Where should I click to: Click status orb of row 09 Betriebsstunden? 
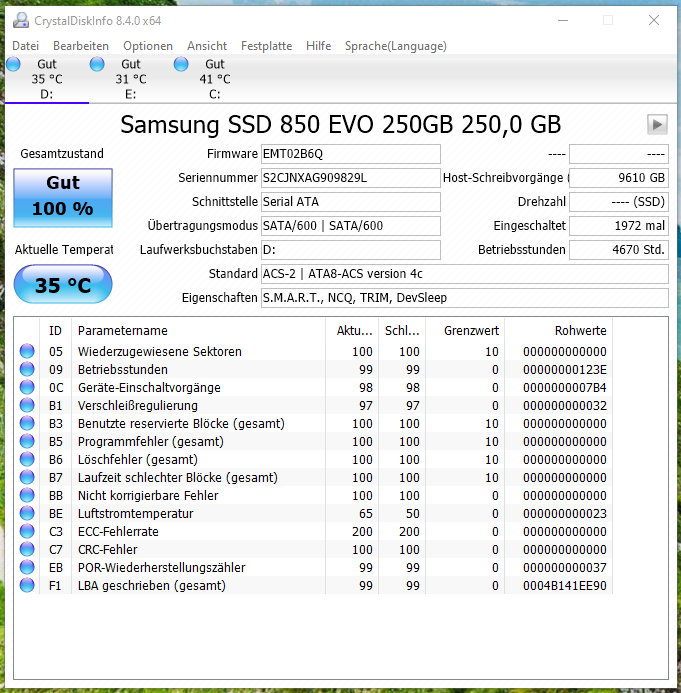coord(27,369)
